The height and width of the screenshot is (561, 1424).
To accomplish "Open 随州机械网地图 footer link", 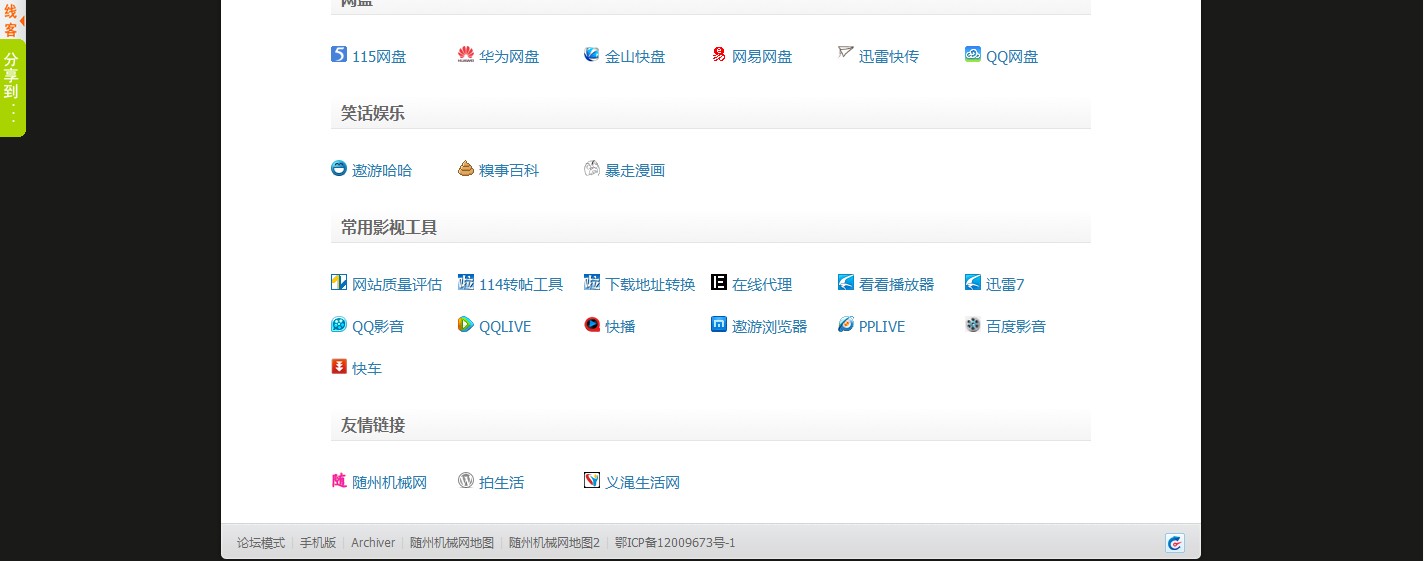I will coord(452,543).
